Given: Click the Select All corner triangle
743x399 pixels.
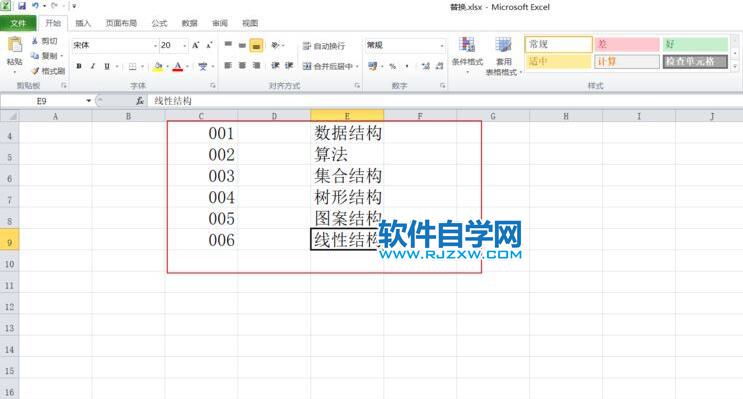Looking at the screenshot, I should [9, 117].
